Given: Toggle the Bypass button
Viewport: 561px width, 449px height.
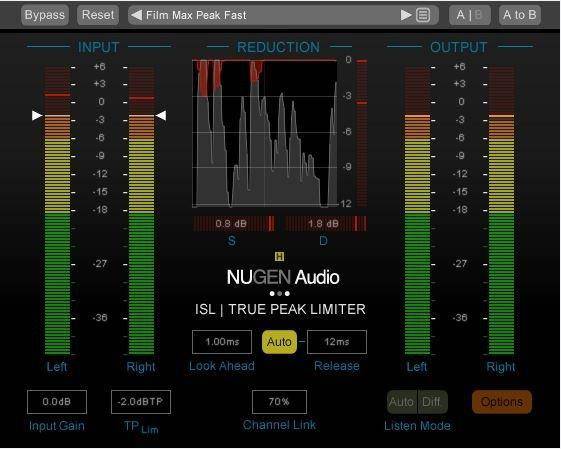Looking at the screenshot, I should click(x=45, y=15).
